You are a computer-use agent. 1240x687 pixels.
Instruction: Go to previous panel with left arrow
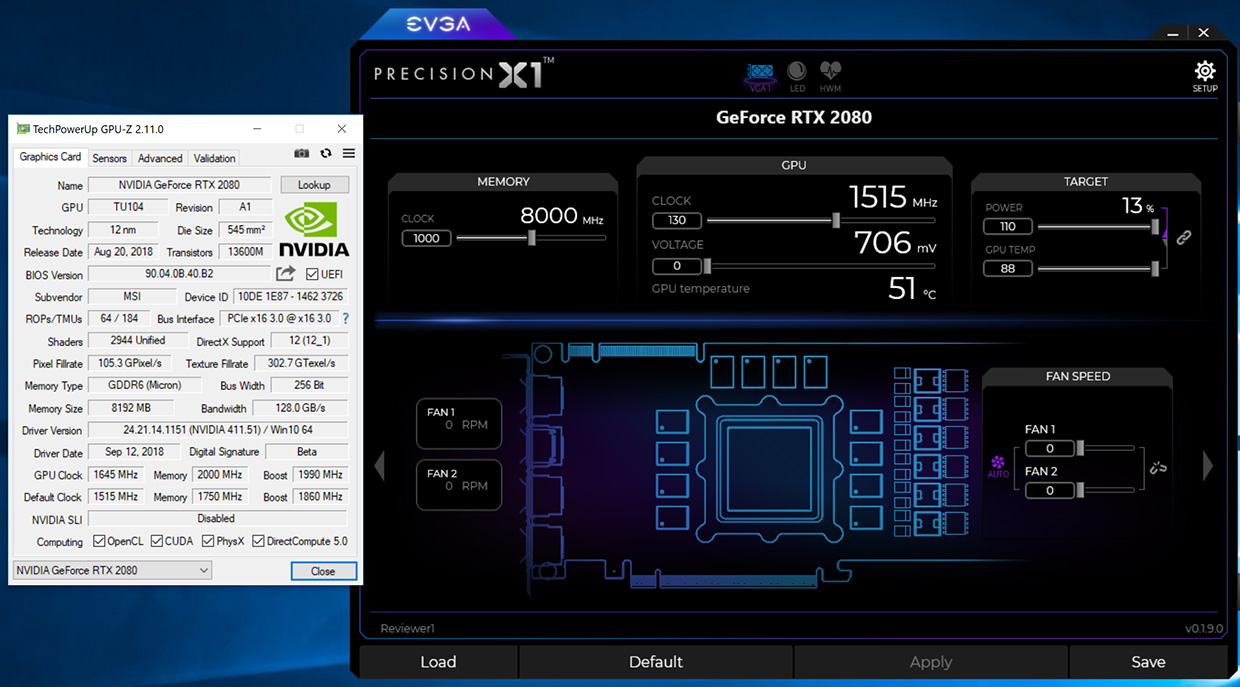(380, 465)
